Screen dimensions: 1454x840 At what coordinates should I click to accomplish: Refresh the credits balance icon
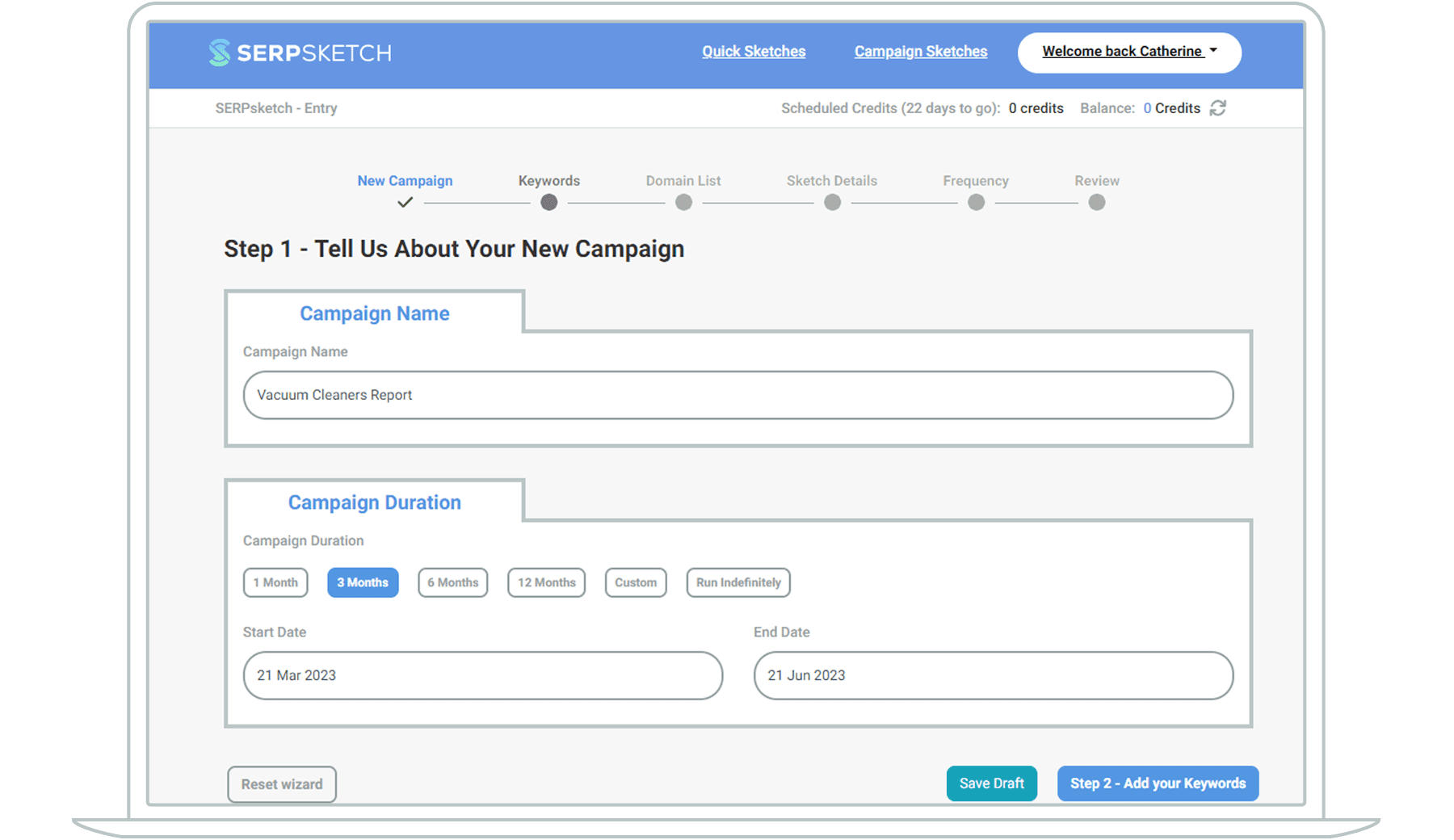coord(1218,108)
